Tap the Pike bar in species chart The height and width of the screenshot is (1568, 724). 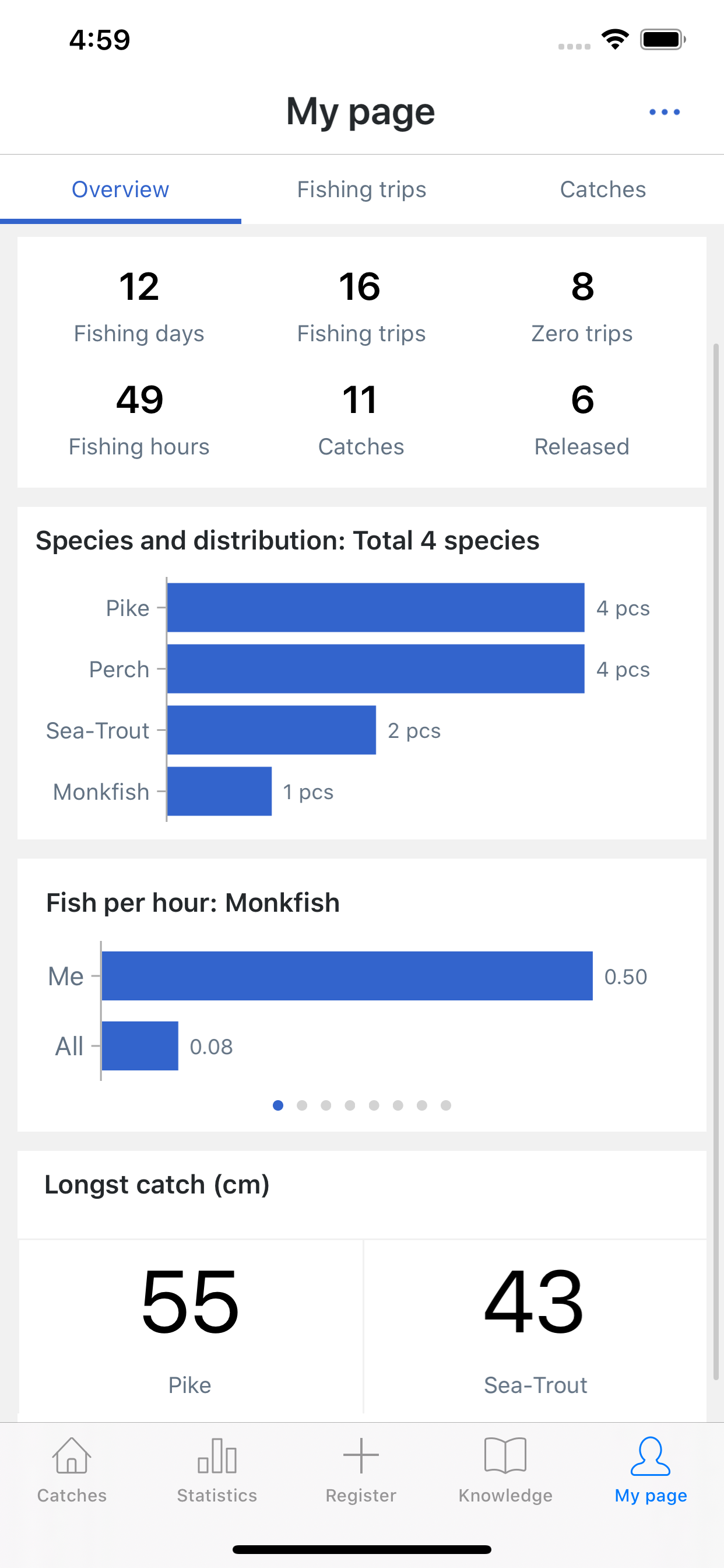click(x=375, y=607)
